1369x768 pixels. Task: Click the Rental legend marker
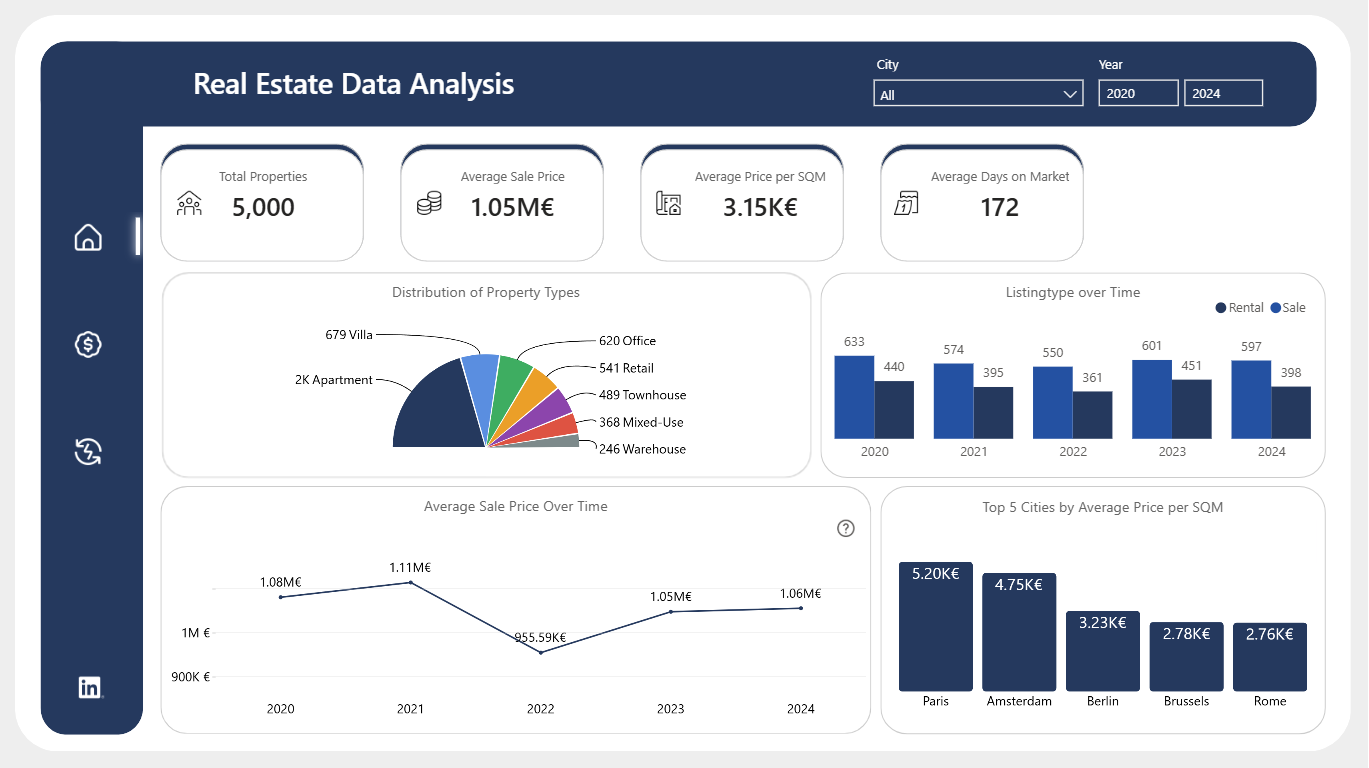[1221, 308]
